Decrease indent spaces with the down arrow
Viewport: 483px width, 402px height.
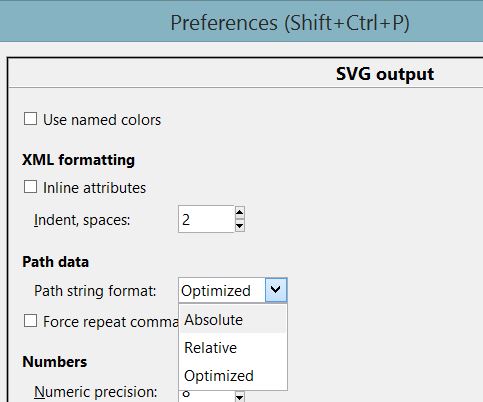pyautogui.click(x=239, y=226)
